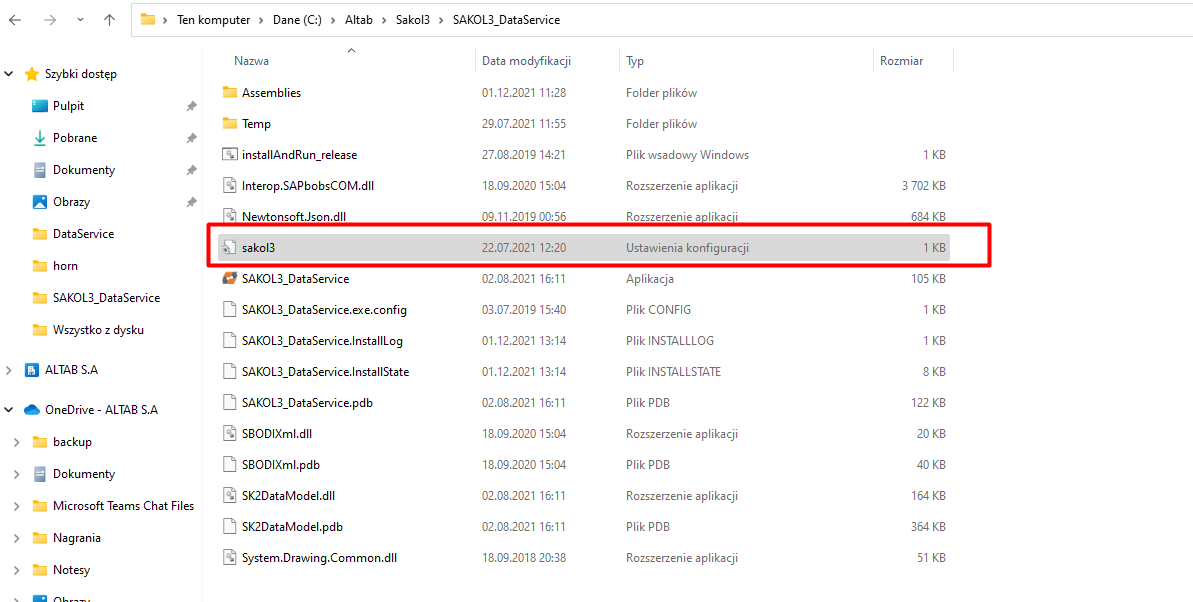The image size is (1193, 602).
Task: Collapse the Szybki dostęp section
Action: click(9, 74)
